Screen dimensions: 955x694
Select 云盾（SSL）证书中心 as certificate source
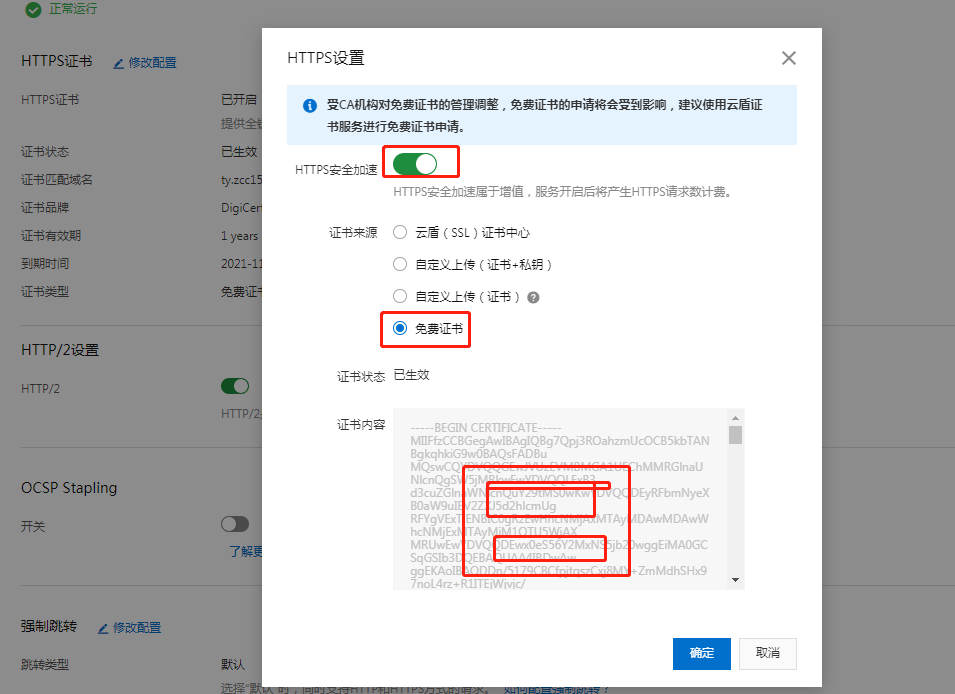(x=400, y=233)
